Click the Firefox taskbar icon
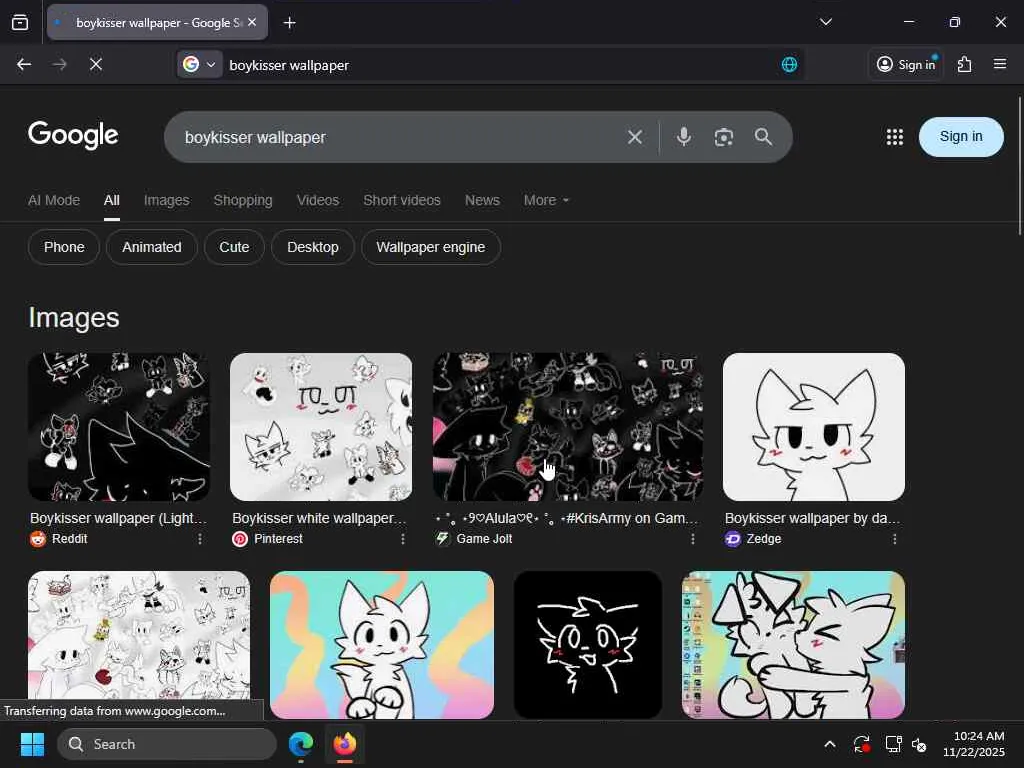The width and height of the screenshot is (1024, 768). point(345,744)
